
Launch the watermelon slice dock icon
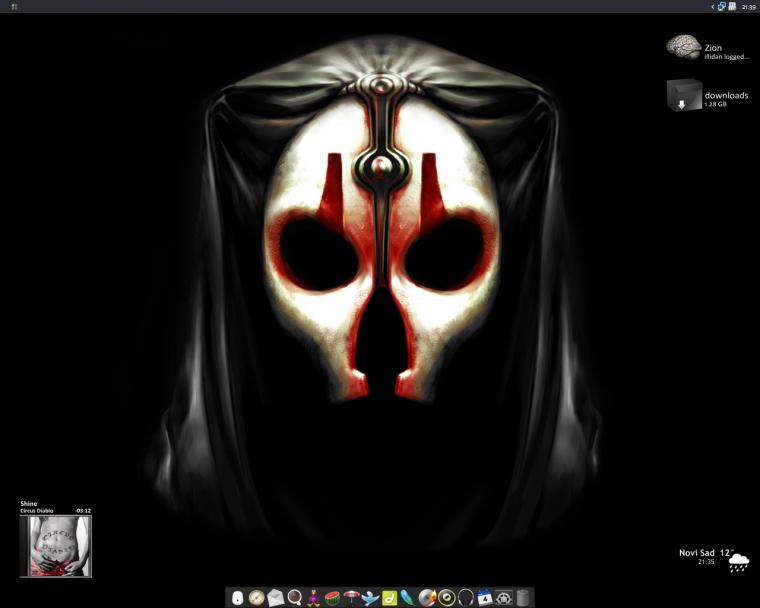click(x=332, y=597)
